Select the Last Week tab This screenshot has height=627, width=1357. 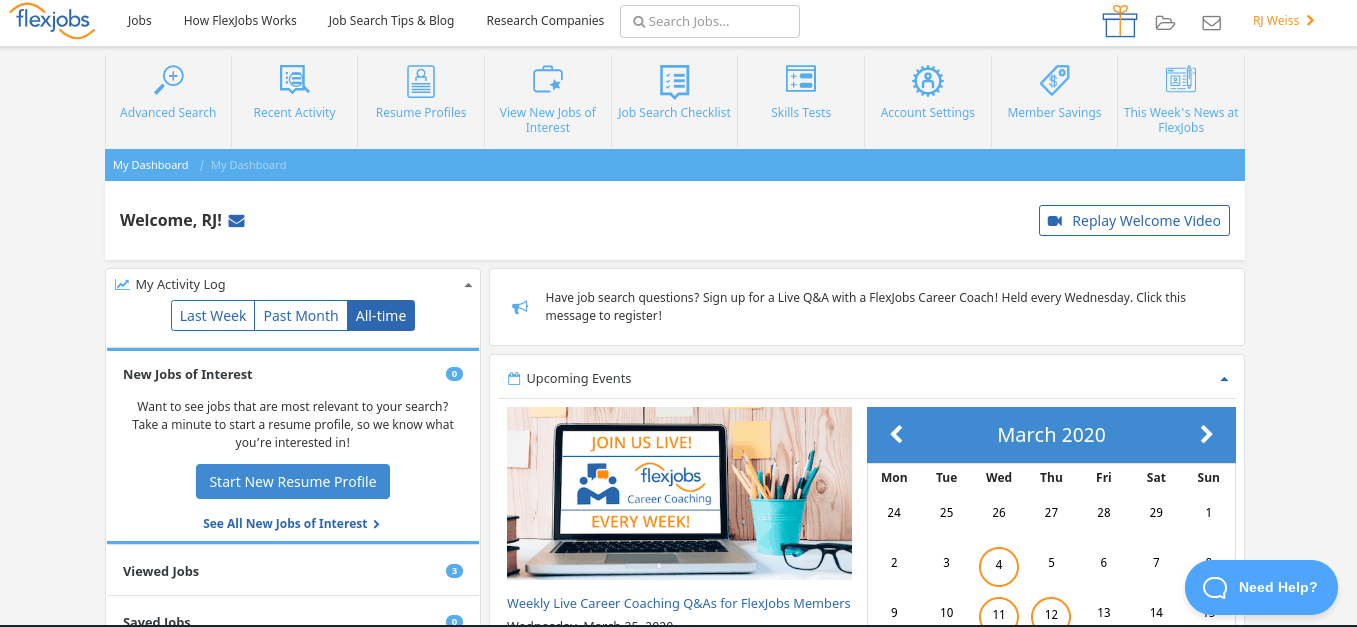(x=213, y=316)
